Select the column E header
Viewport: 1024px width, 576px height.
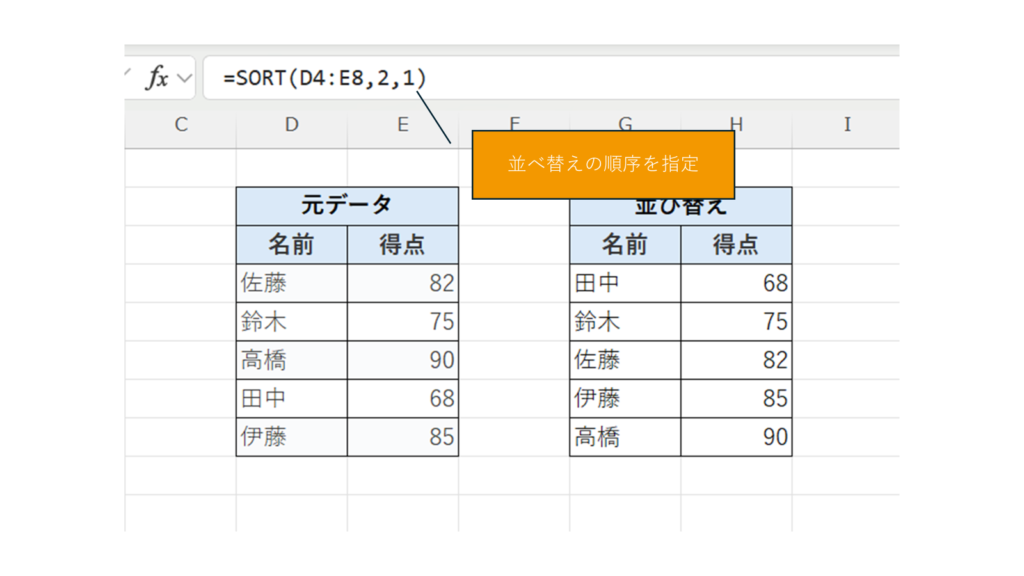(x=402, y=125)
